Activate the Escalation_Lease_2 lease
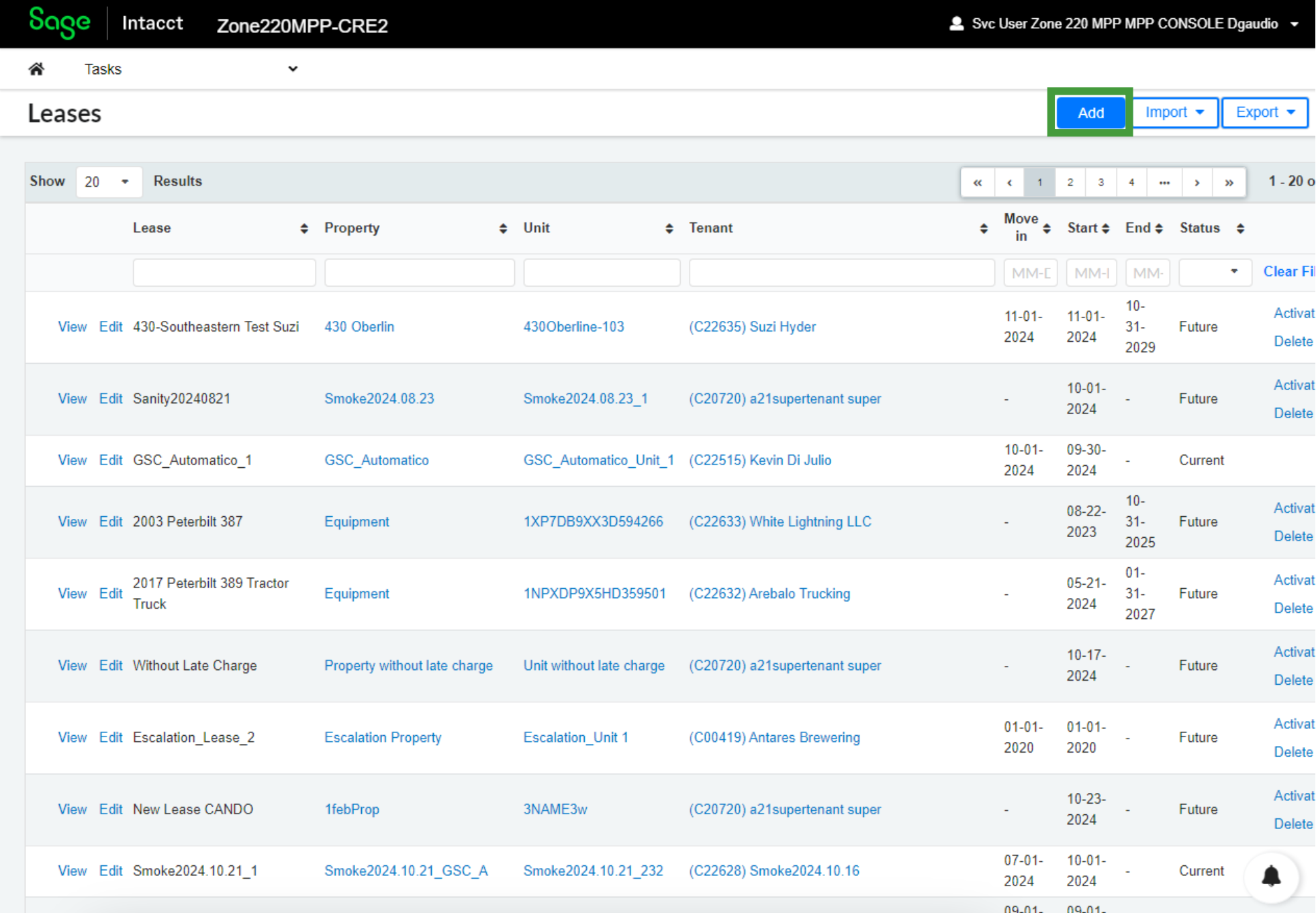Image resolution: width=1316 pixels, height=913 pixels. coord(1294,724)
